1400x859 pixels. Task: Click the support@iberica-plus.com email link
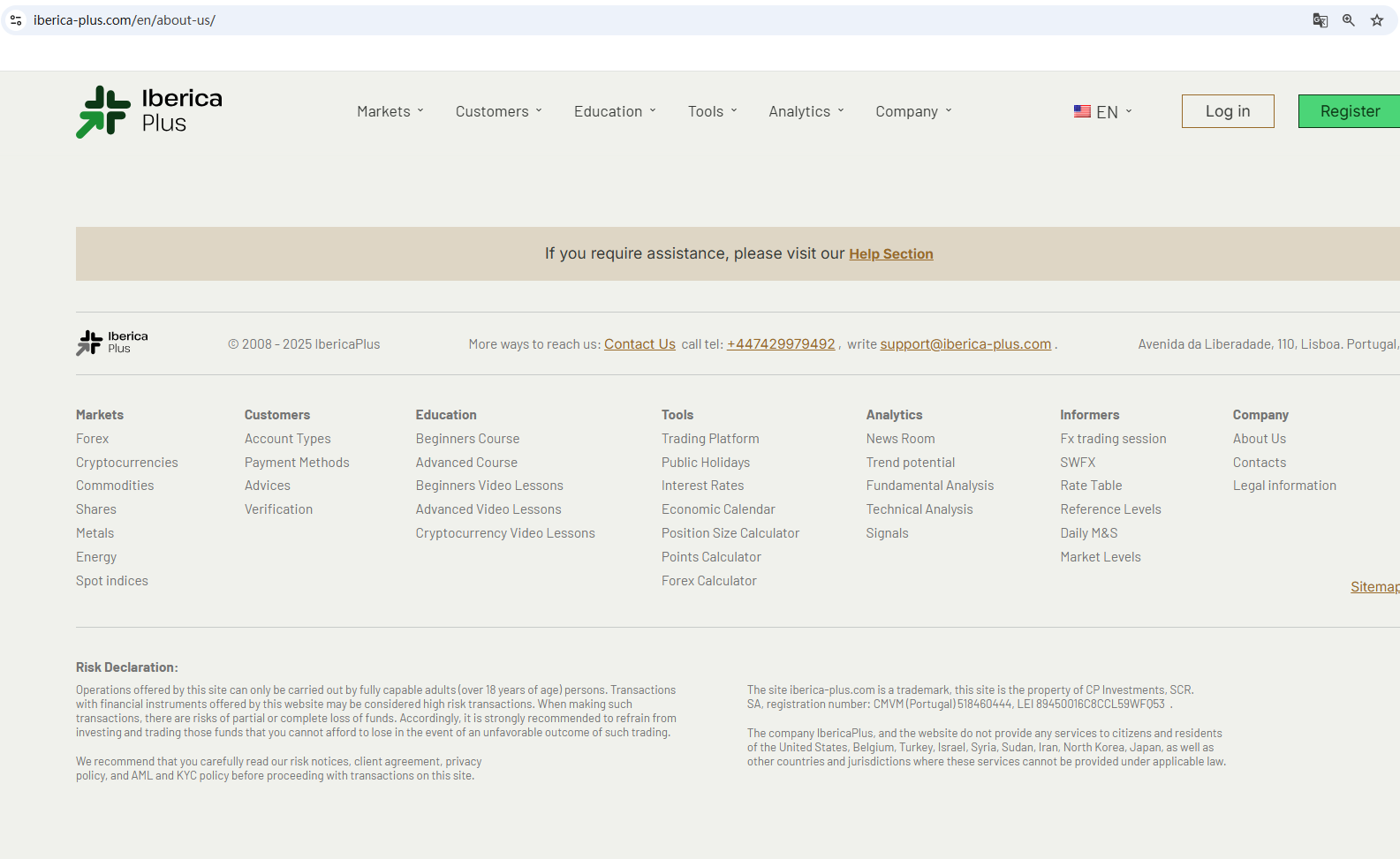tap(965, 344)
